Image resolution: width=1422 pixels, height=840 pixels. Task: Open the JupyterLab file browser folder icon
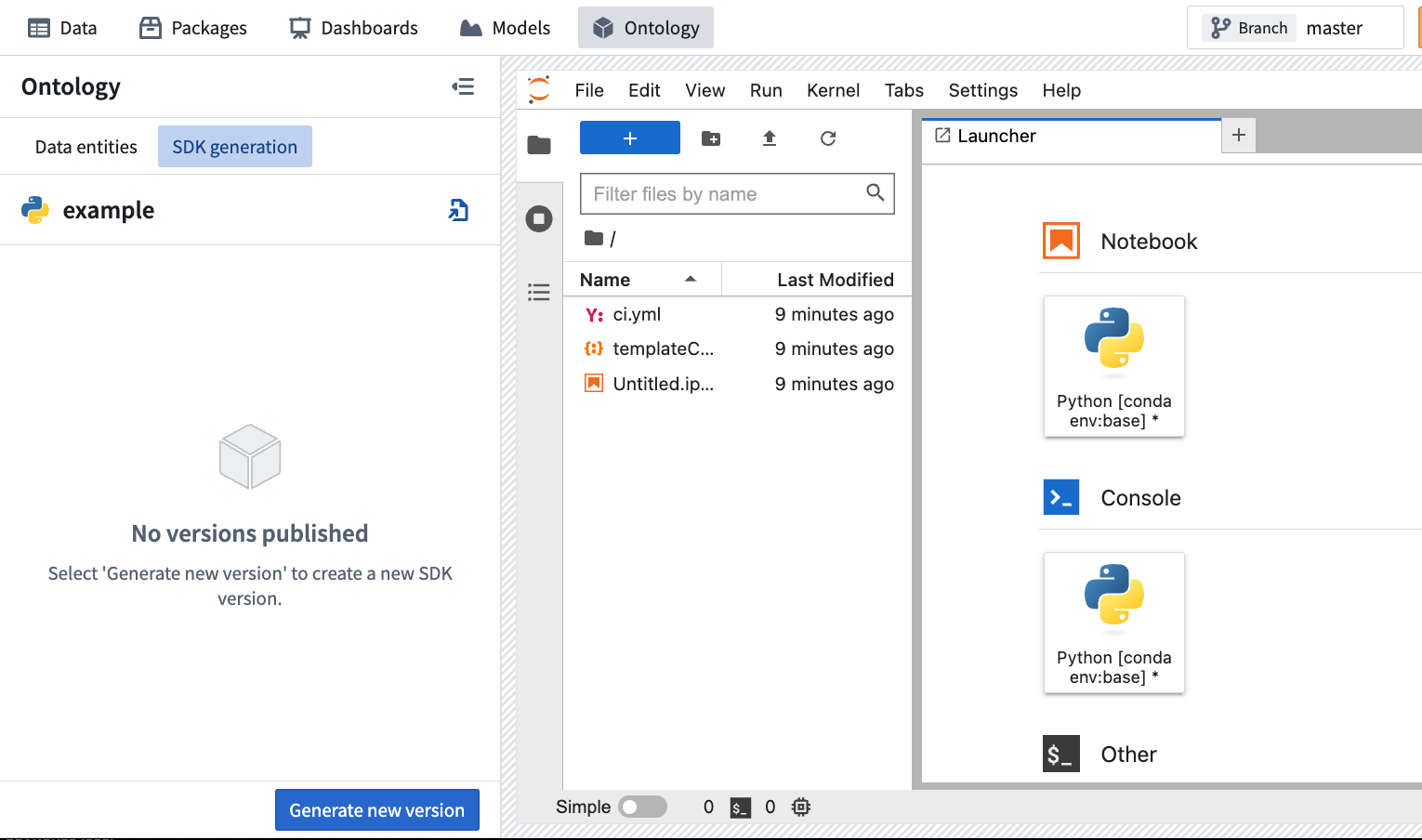539,145
